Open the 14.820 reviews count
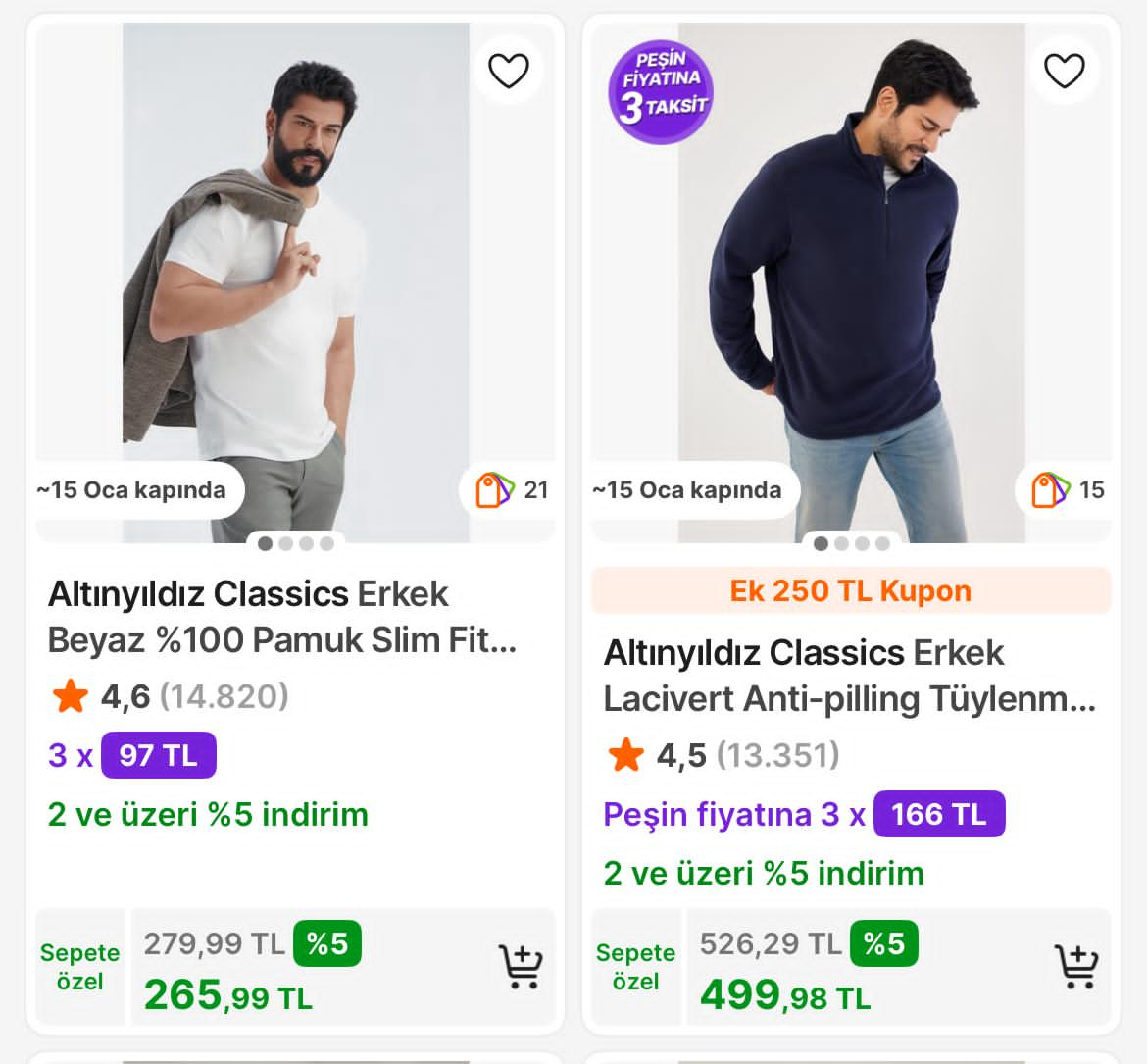The width and height of the screenshot is (1147, 1064). coord(224,697)
